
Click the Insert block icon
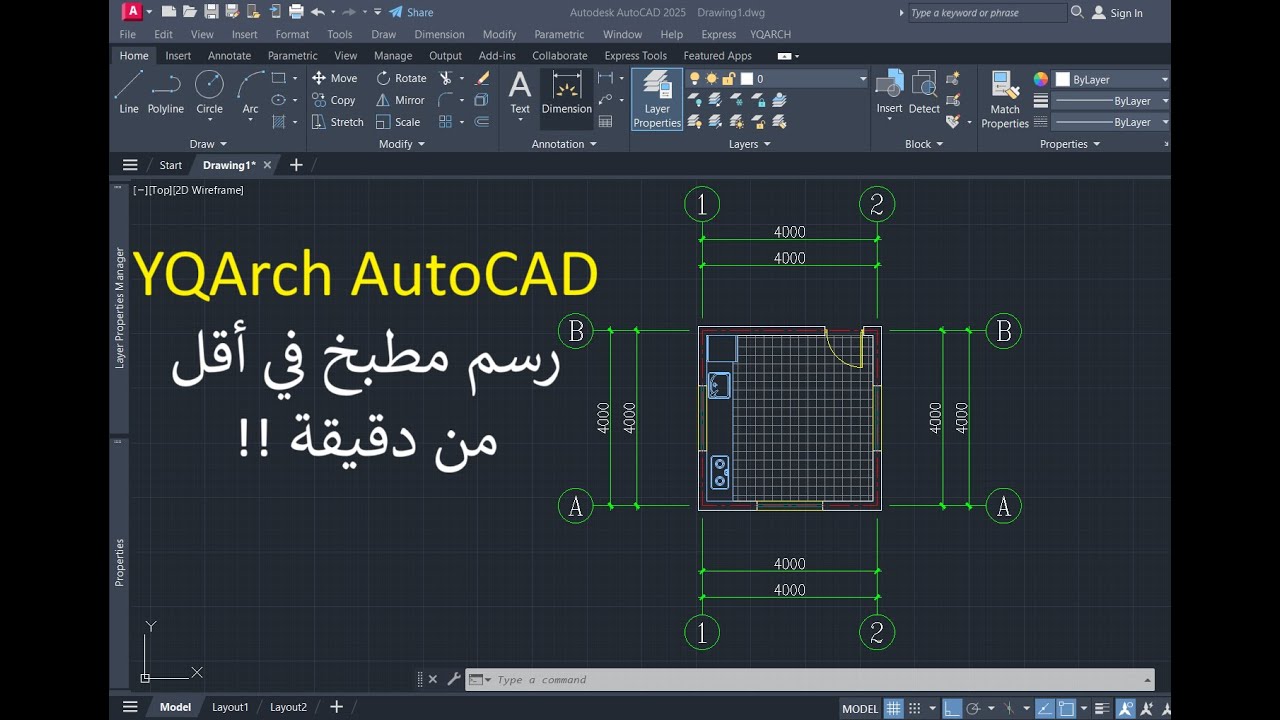coord(889,92)
